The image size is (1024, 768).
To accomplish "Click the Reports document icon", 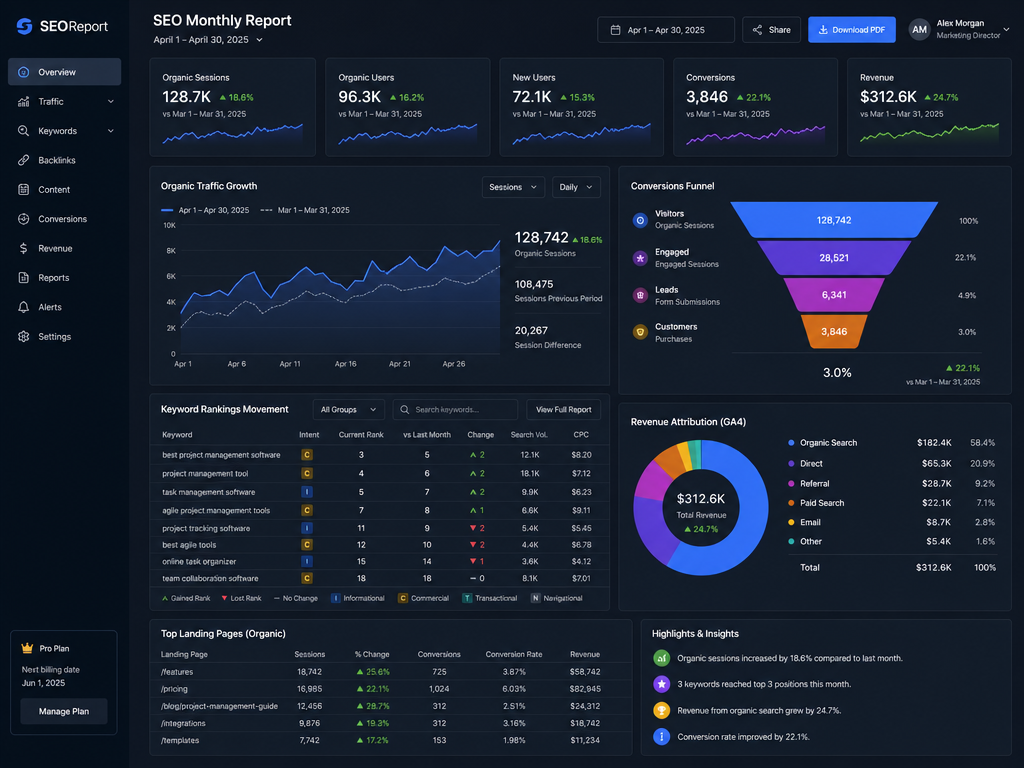I will tap(24, 278).
